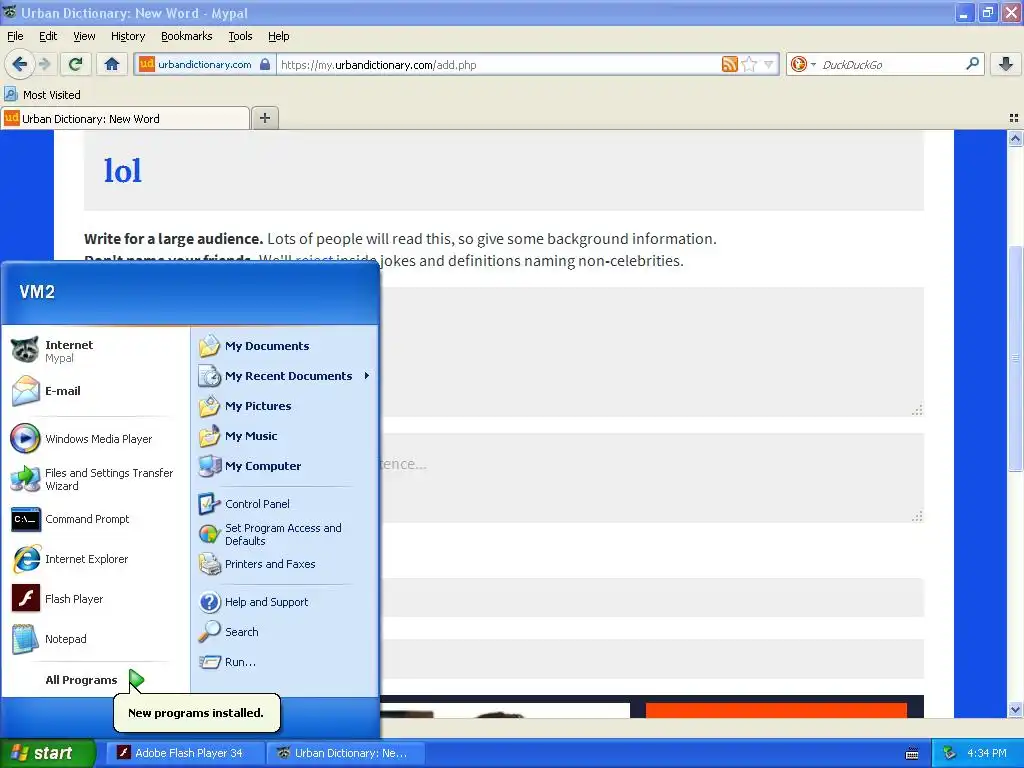Open My Documents folder
Viewport: 1024px width, 768px height.
click(x=285, y=346)
